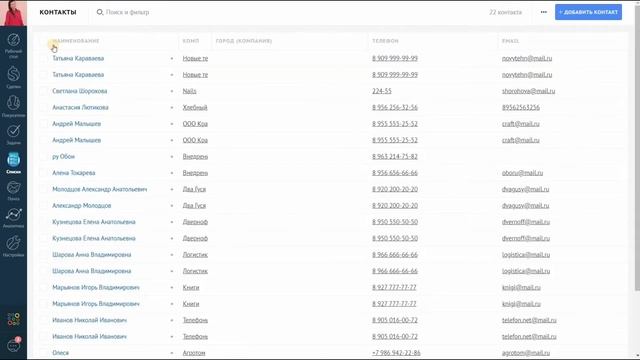Open the user profile avatar
The image size is (640, 360).
pos(13,13)
